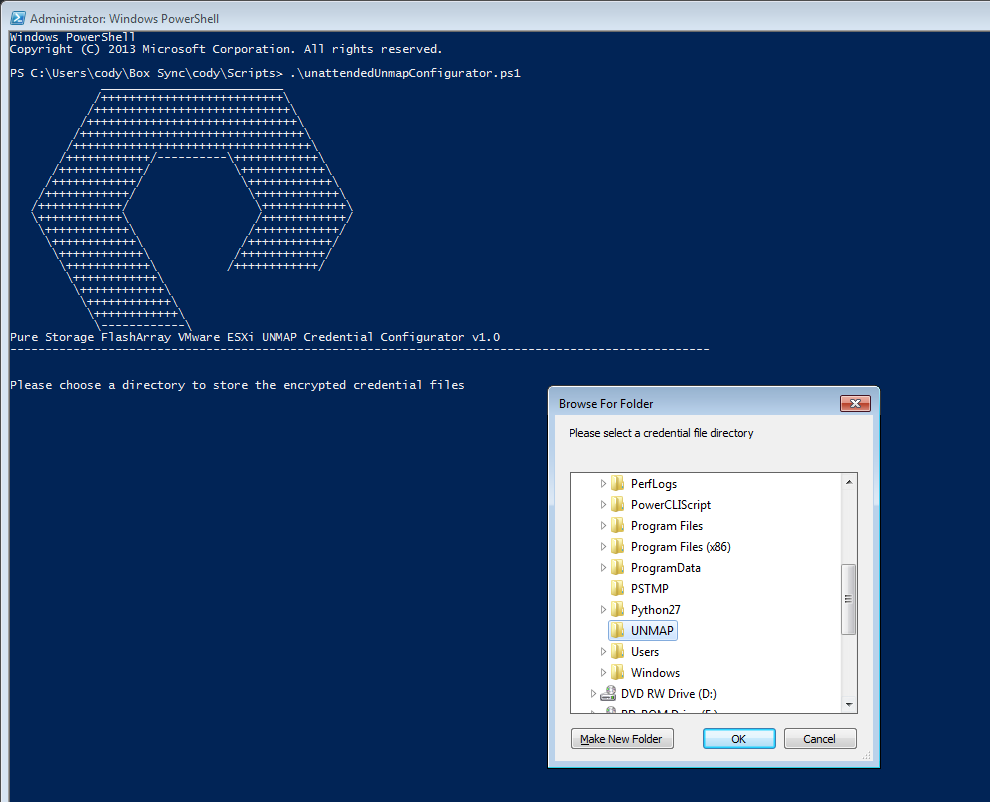Expand the PowerCLIScript folder

pyautogui.click(x=603, y=505)
